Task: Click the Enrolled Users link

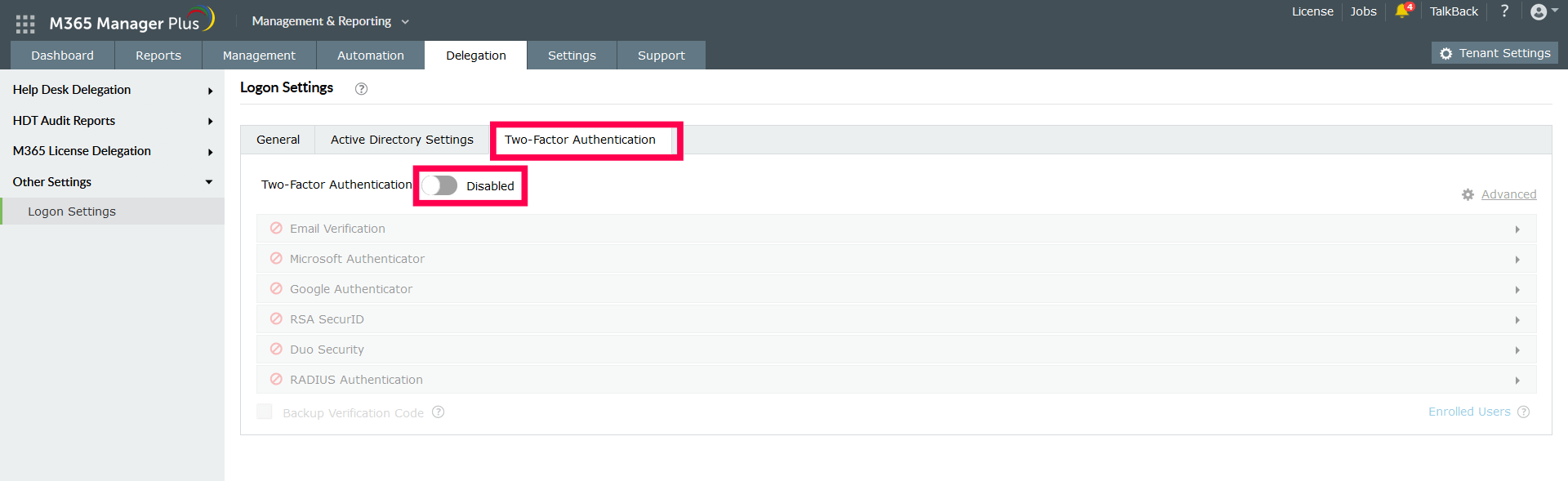Action: [1469, 412]
